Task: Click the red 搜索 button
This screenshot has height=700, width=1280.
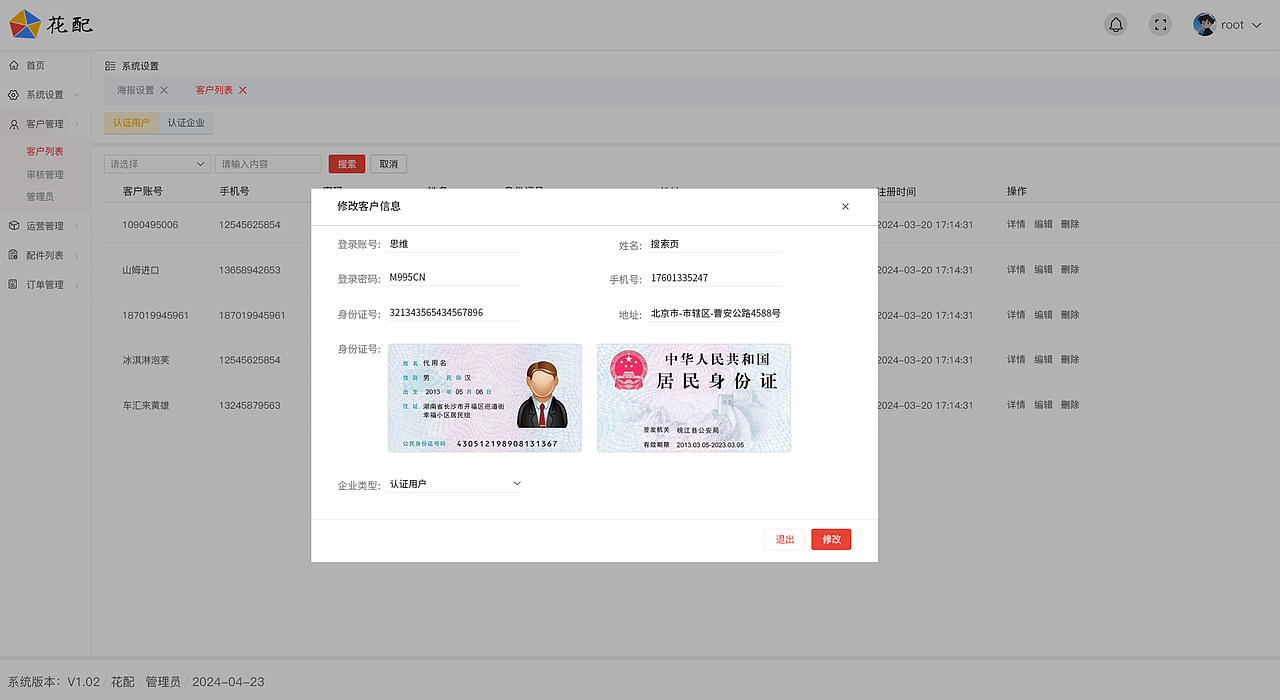Action: 347,164
